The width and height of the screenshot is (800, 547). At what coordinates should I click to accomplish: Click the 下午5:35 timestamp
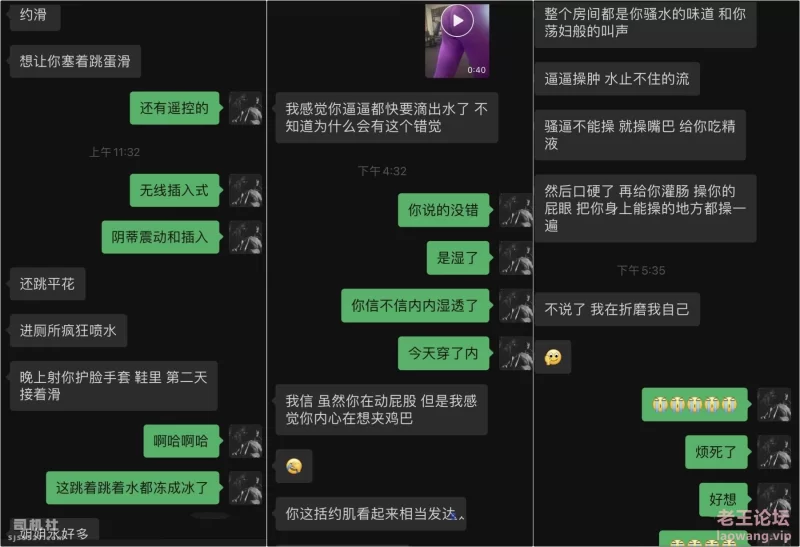[641, 270]
